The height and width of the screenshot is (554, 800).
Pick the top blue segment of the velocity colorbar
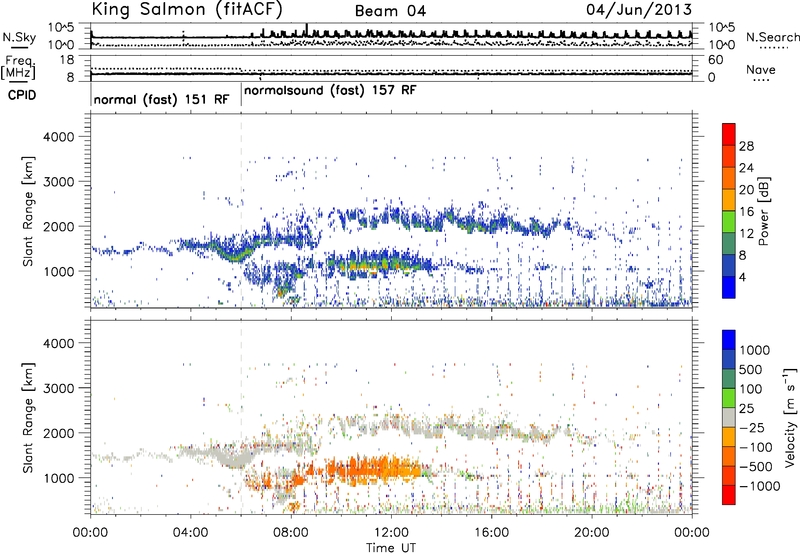pos(729,340)
